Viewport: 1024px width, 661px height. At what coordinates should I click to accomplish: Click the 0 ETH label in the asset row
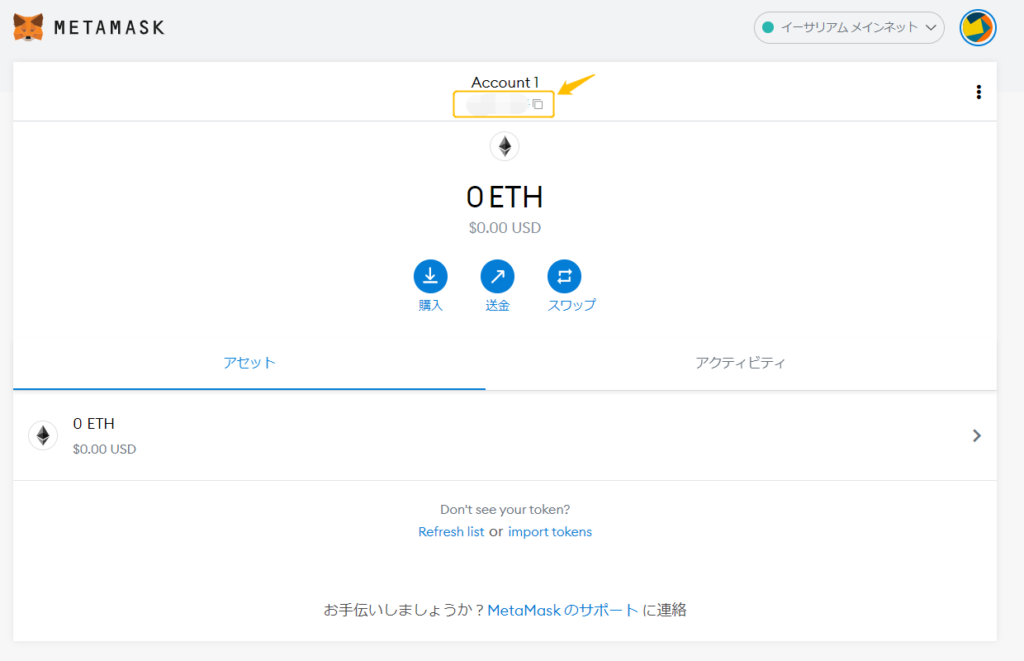tap(93, 424)
